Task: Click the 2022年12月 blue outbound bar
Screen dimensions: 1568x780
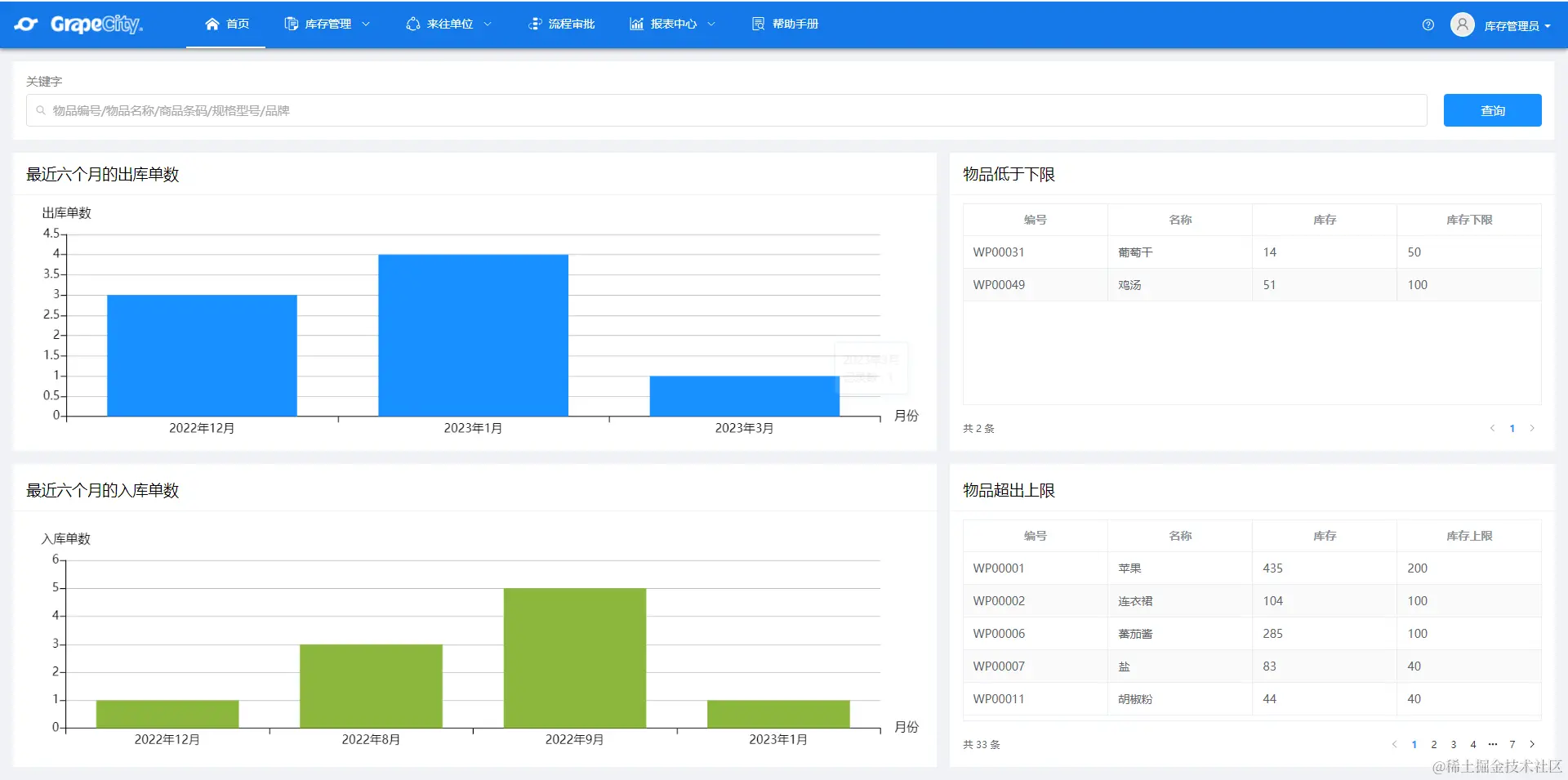Action: (x=202, y=355)
